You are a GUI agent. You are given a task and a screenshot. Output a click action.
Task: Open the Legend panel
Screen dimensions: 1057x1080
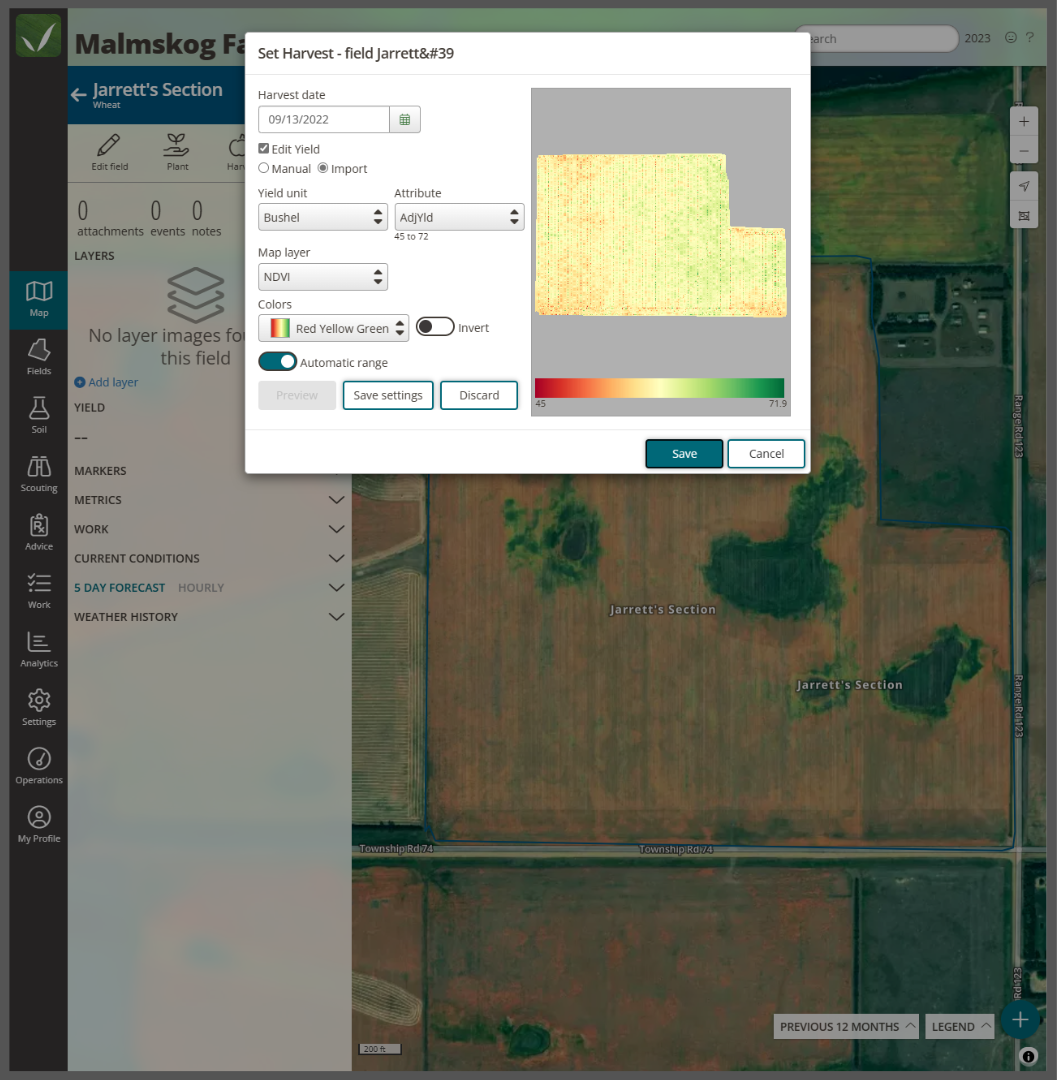pos(960,1026)
